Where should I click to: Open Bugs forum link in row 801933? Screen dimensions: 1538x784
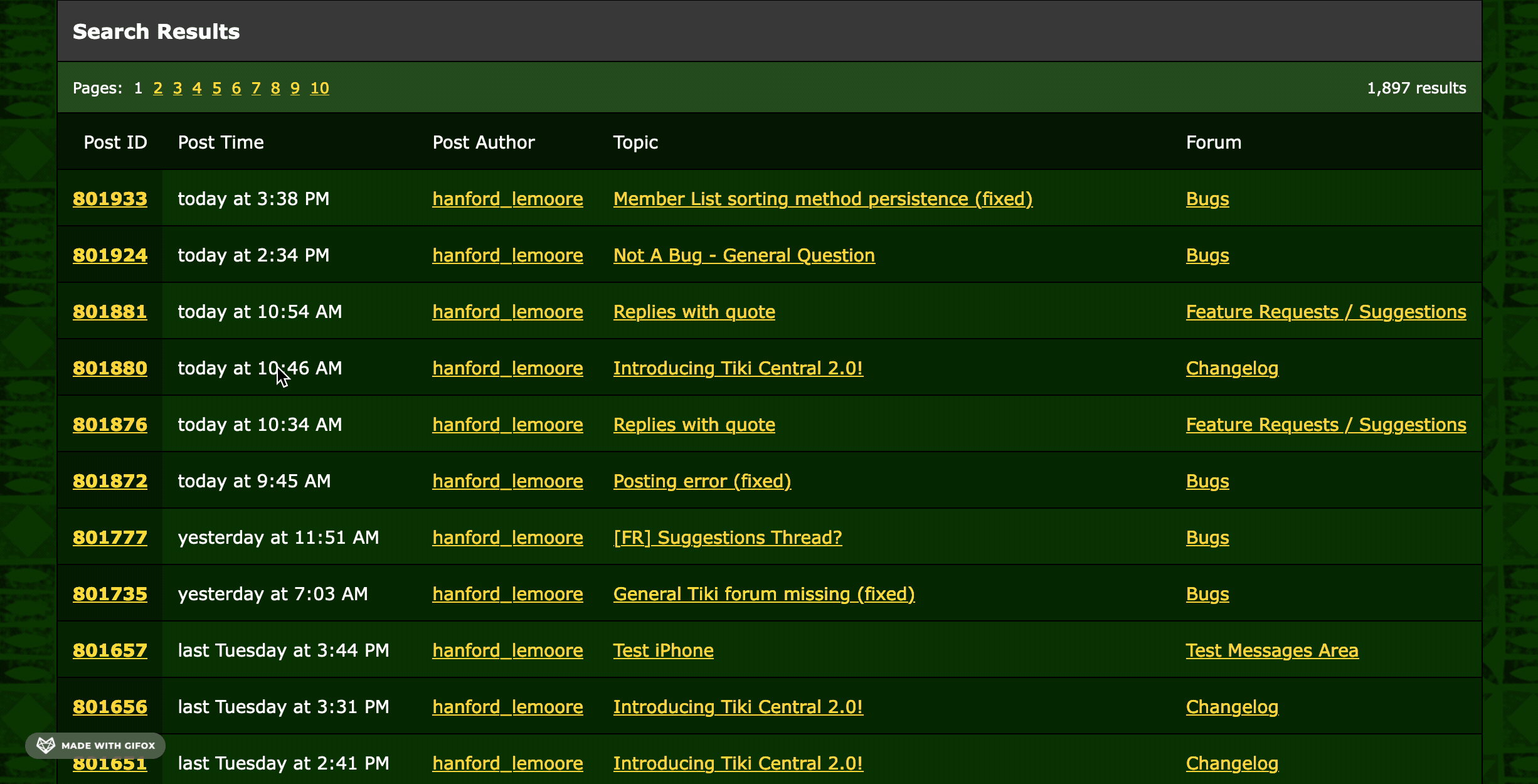(x=1207, y=199)
